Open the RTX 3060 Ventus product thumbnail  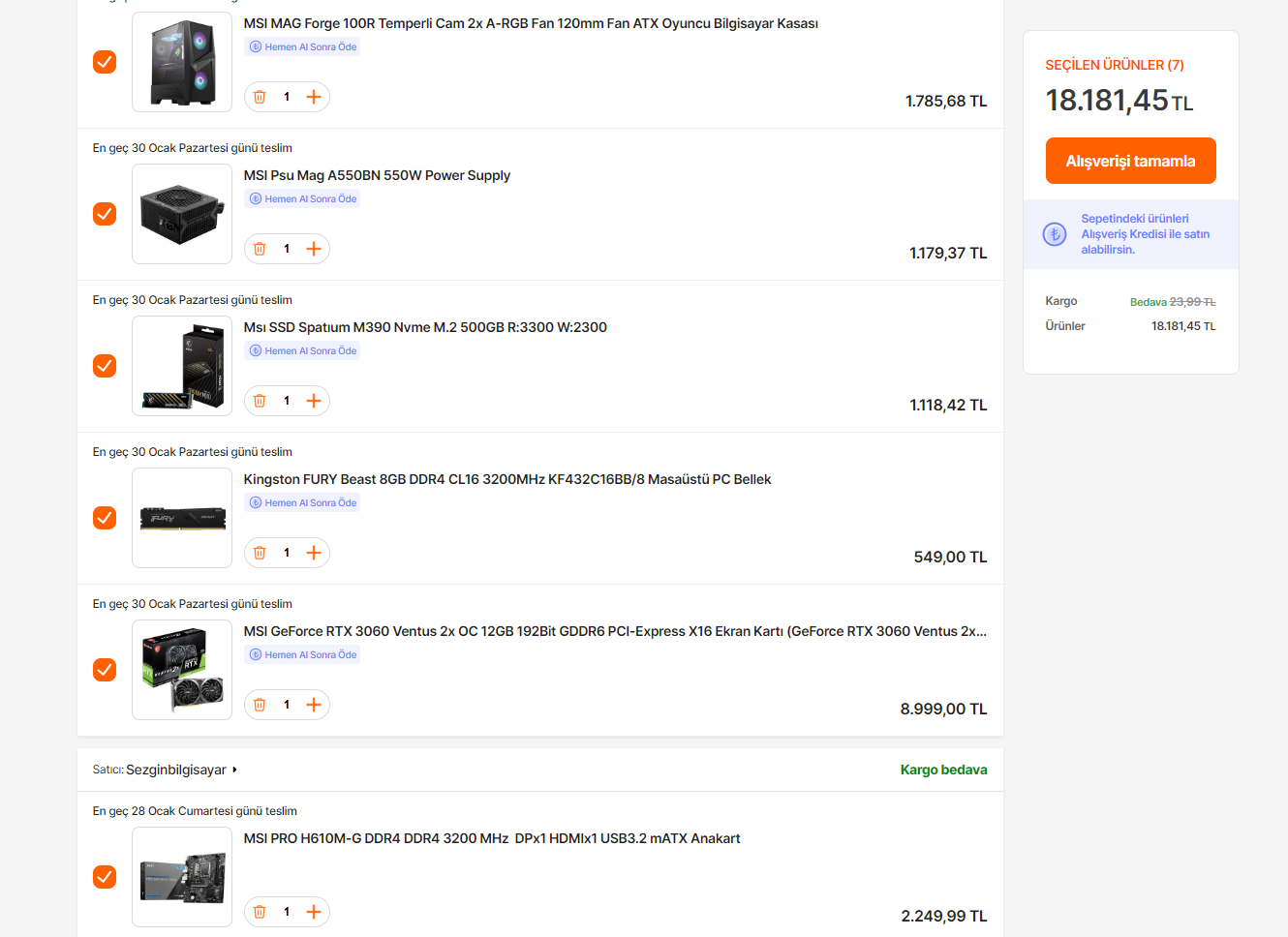coord(182,670)
